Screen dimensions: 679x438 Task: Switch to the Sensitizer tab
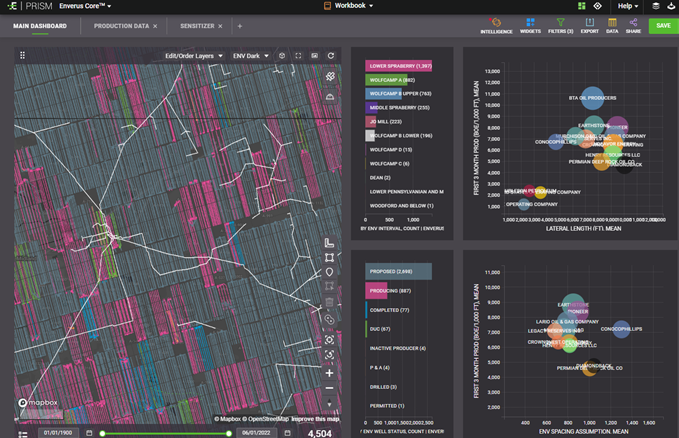pos(197,26)
